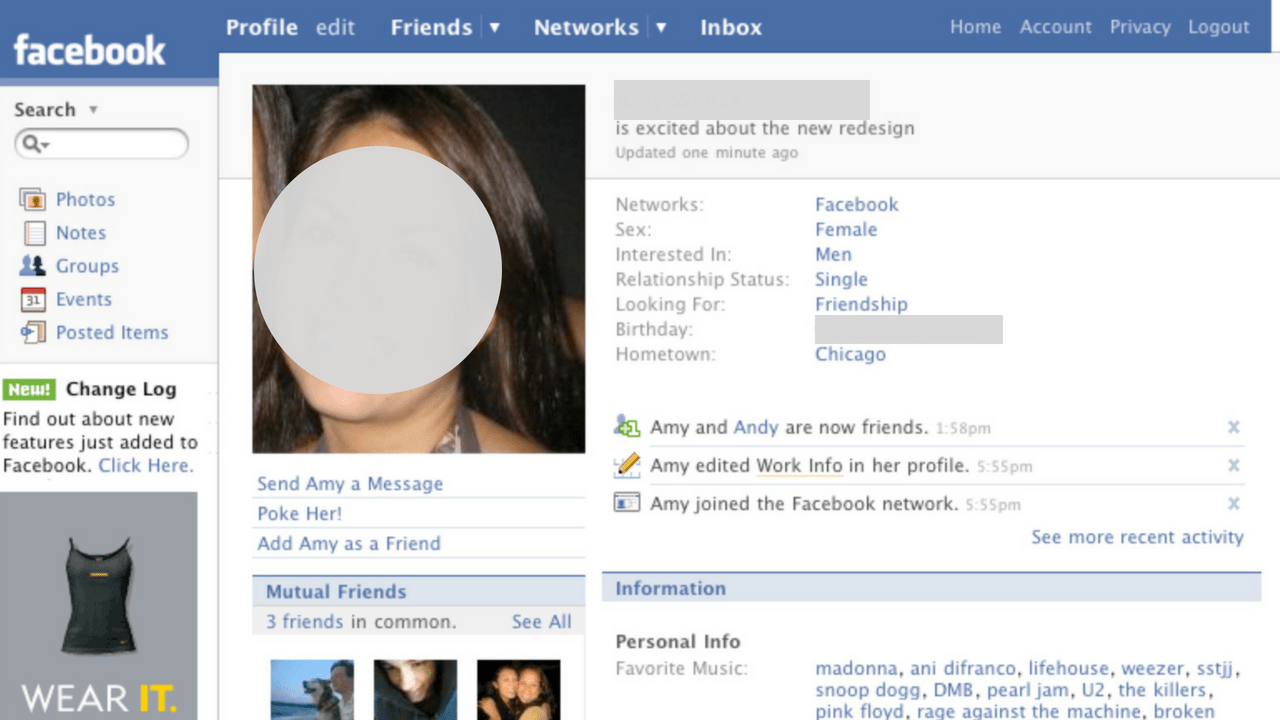
Task: Open Privacy settings link
Action: tap(1140, 27)
